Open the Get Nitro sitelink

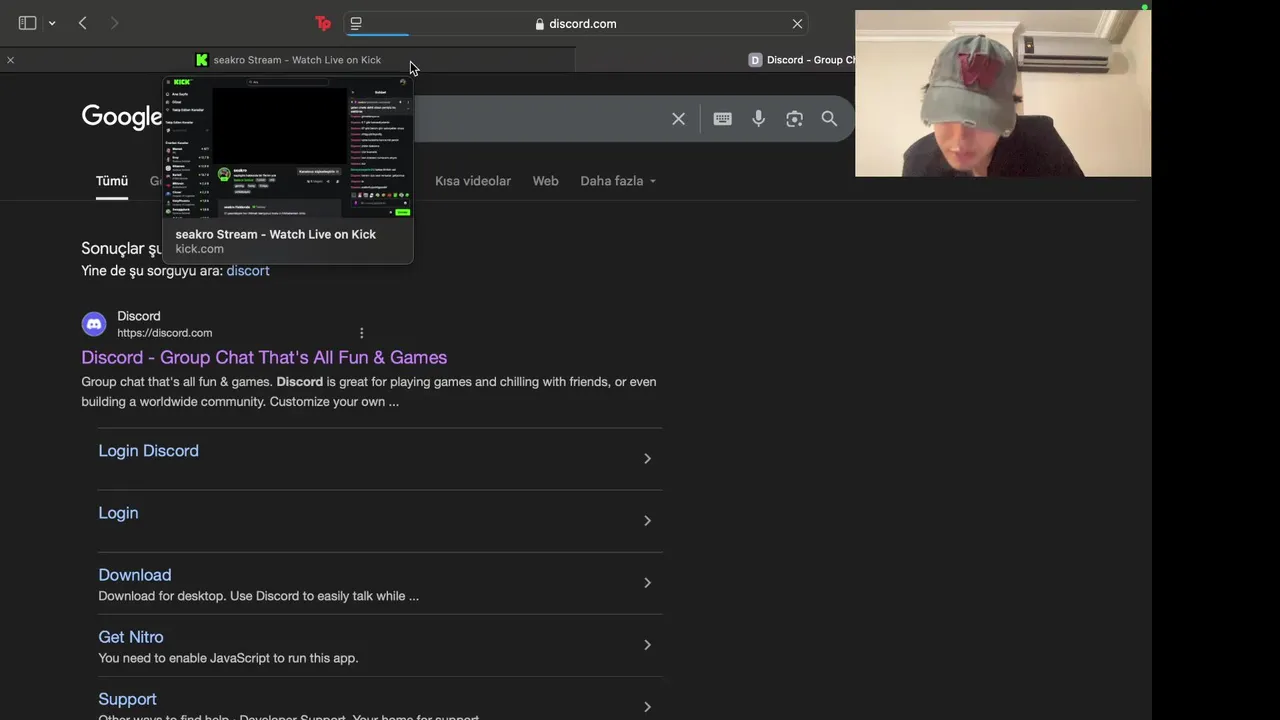(131, 637)
